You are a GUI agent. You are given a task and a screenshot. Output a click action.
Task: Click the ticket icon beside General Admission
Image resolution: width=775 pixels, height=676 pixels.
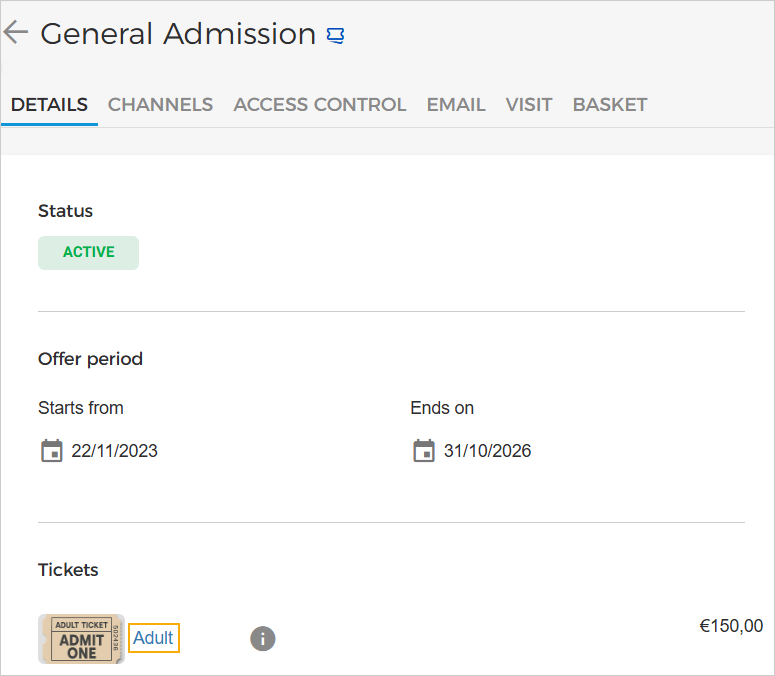click(336, 36)
